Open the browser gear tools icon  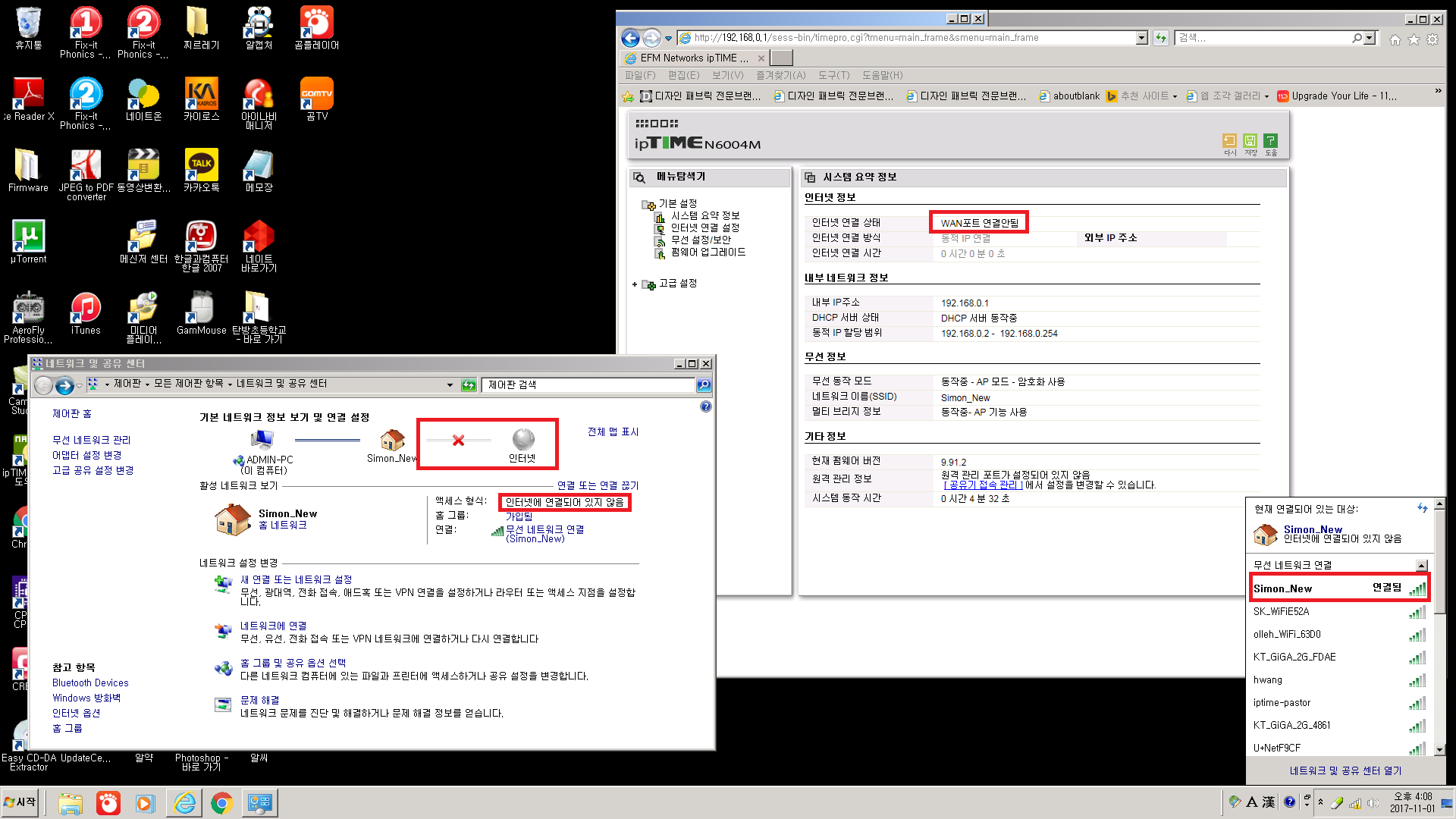click(x=1432, y=39)
